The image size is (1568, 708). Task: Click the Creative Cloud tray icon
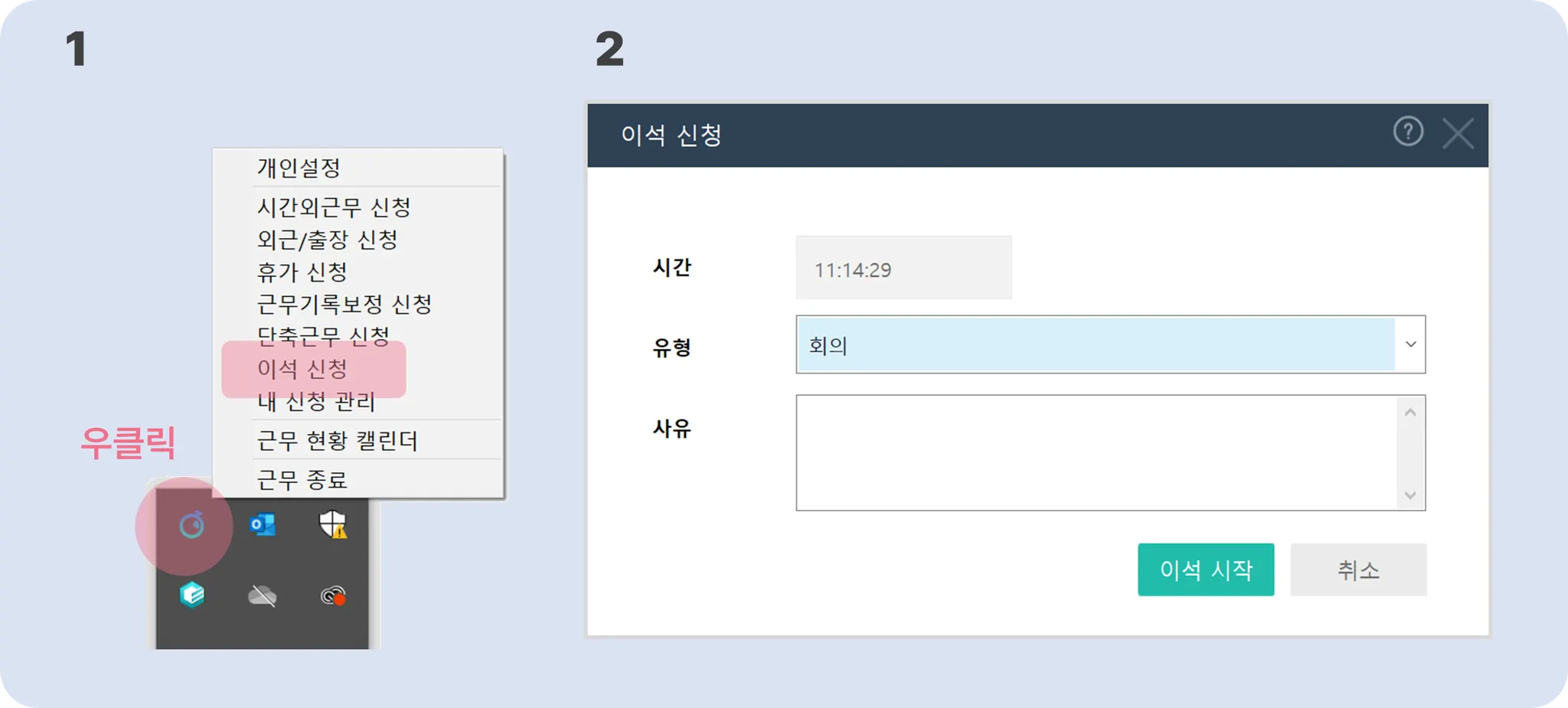333,595
